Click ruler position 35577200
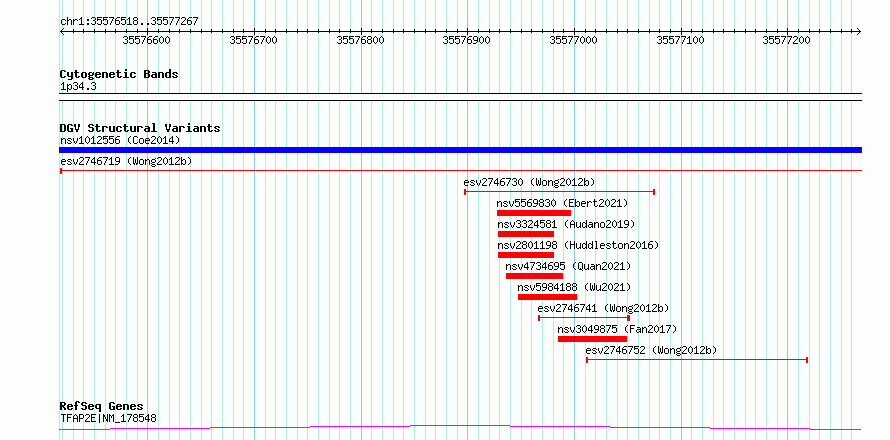Screen dimensions: 890x440 (x=787, y=40)
